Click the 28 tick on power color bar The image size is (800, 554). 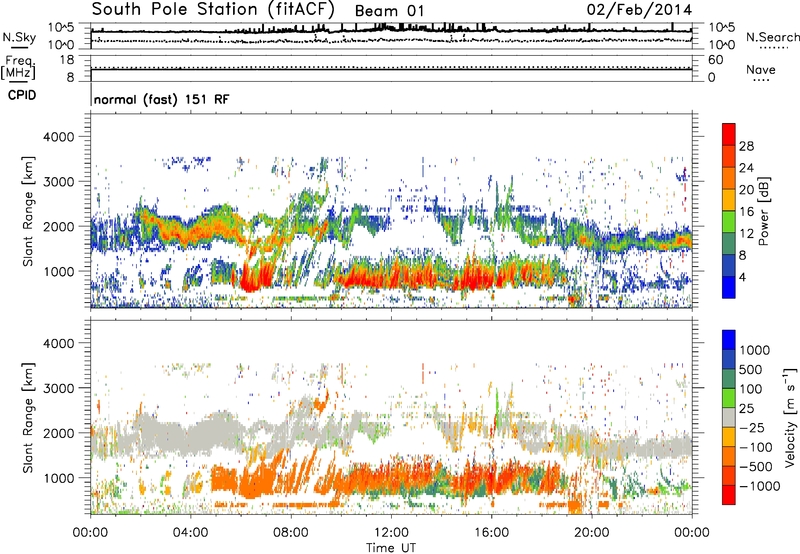pyautogui.click(x=746, y=146)
